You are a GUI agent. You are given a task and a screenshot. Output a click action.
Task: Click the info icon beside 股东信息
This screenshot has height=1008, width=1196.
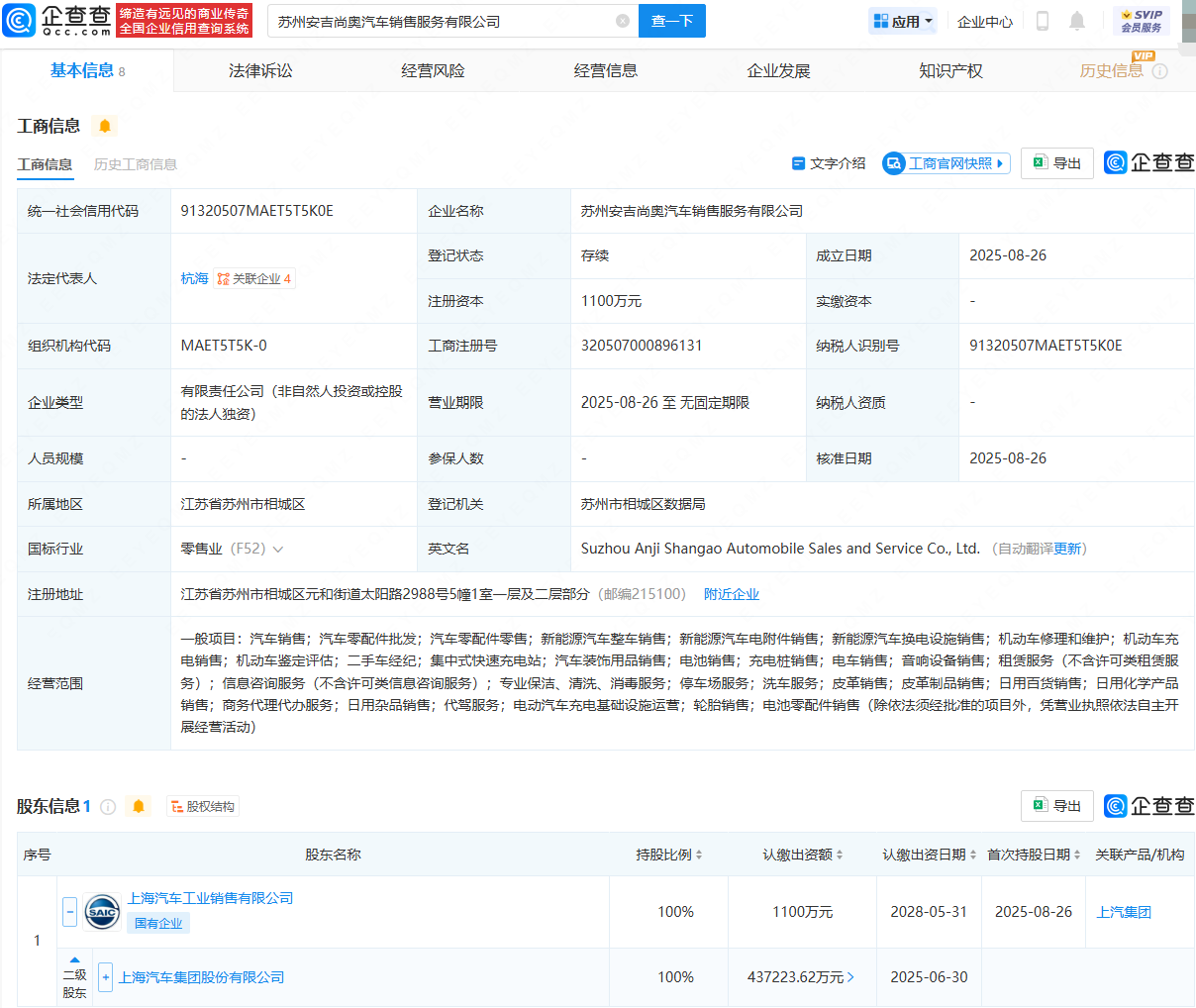(x=109, y=807)
